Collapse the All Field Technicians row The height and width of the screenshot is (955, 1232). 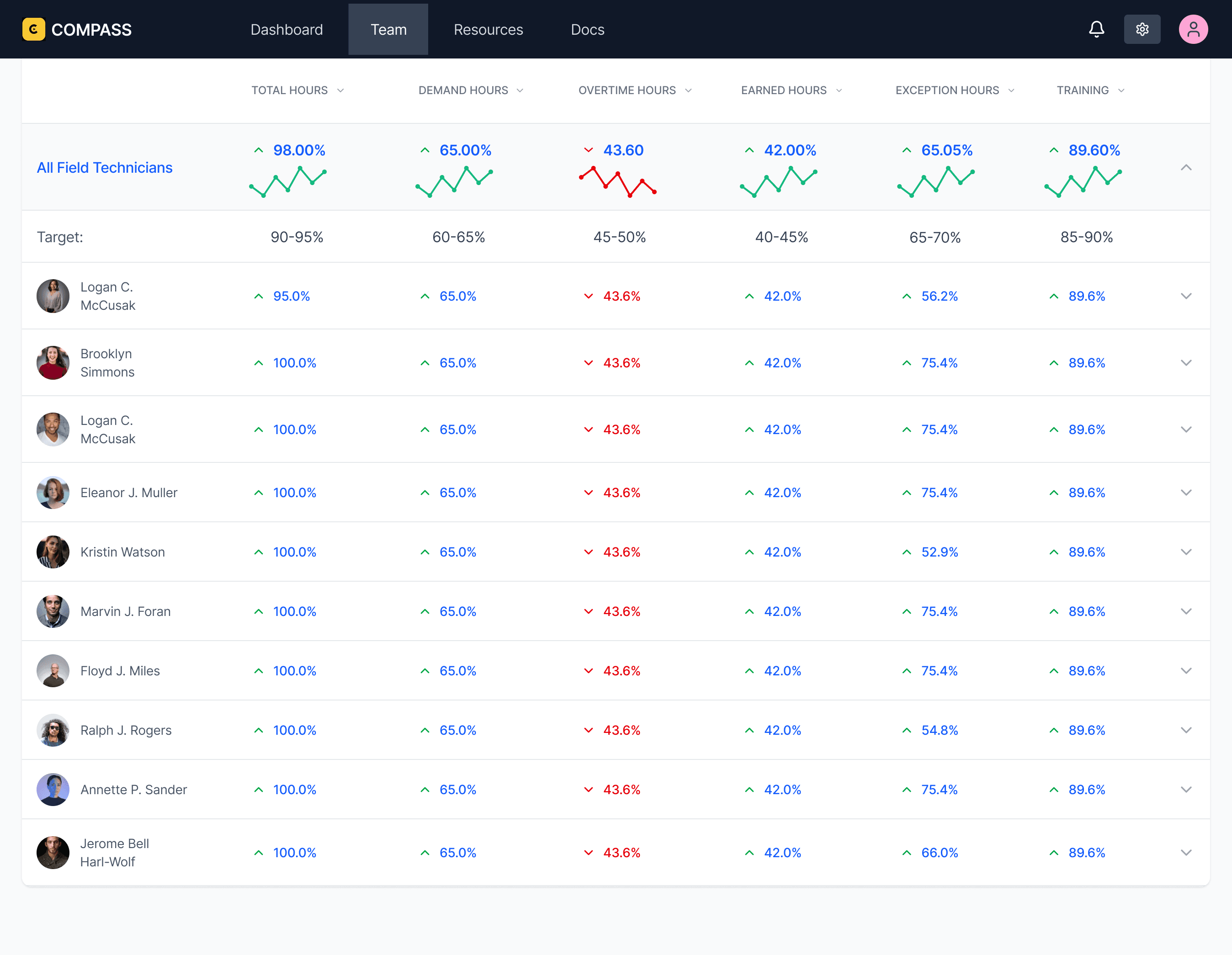click(1186, 168)
